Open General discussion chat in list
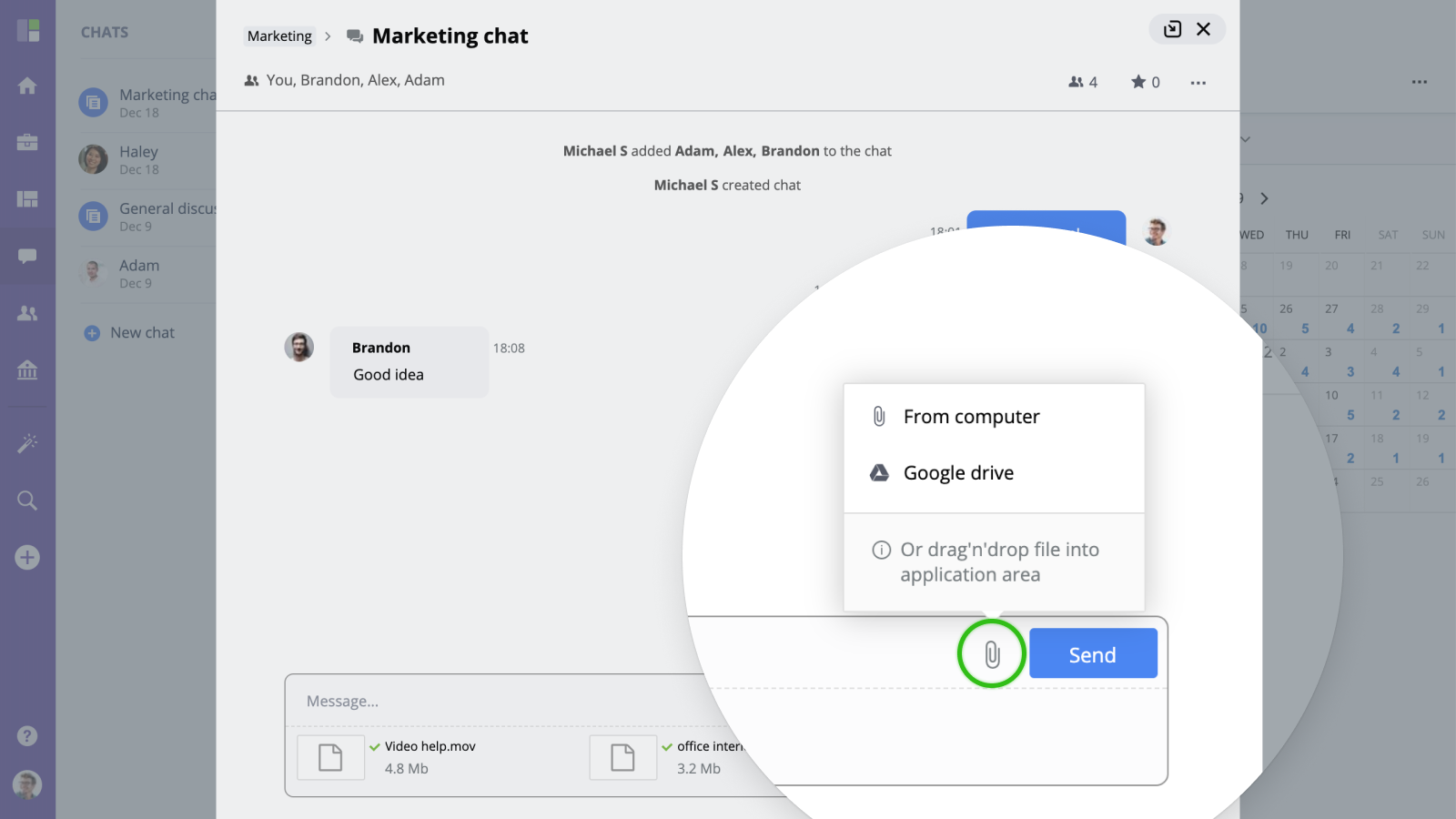 (147, 217)
